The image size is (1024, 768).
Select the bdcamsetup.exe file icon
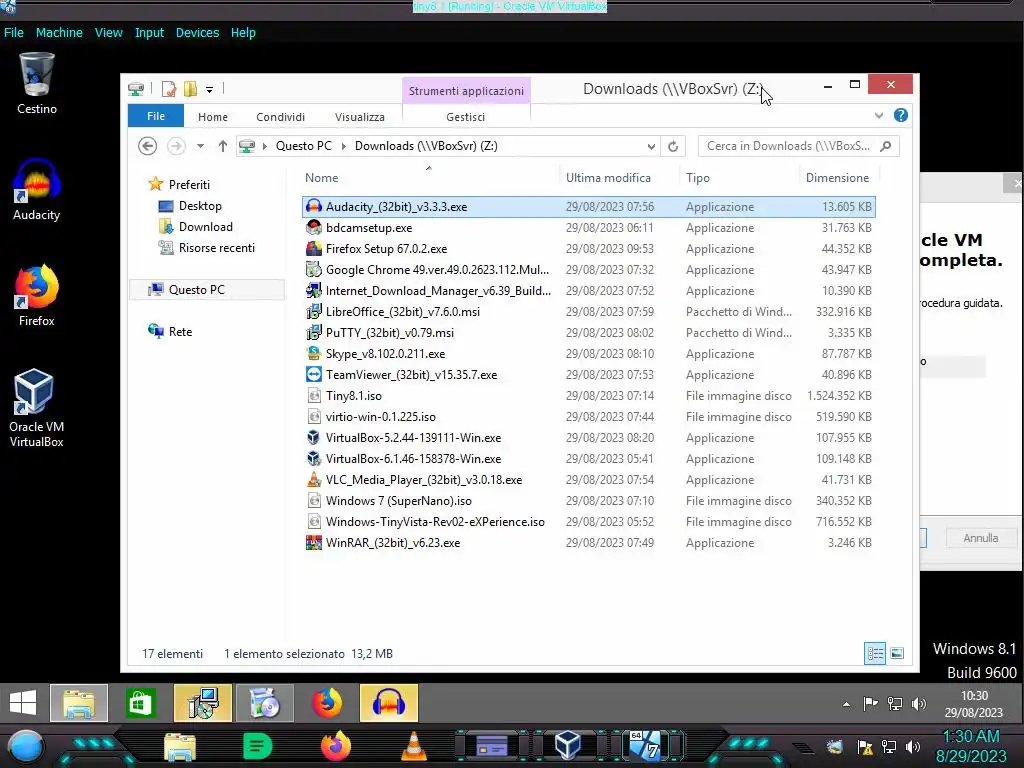coord(313,227)
